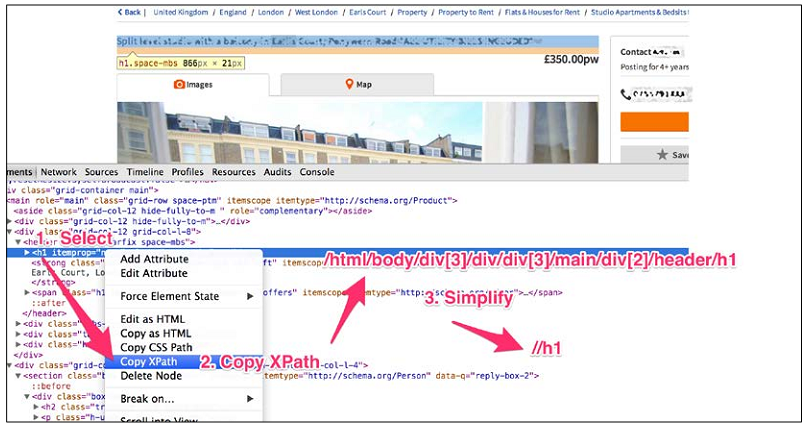The width and height of the screenshot is (807, 430).
Task: Click the star icon on the Save button
Action: click(x=661, y=155)
